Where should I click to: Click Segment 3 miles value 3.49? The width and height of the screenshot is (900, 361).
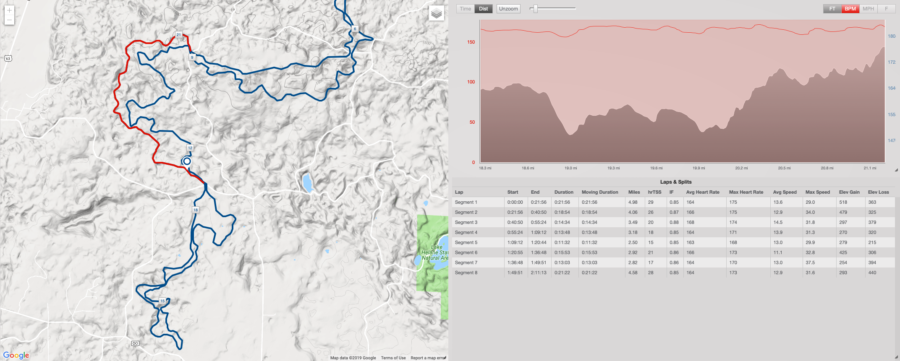[633, 222]
